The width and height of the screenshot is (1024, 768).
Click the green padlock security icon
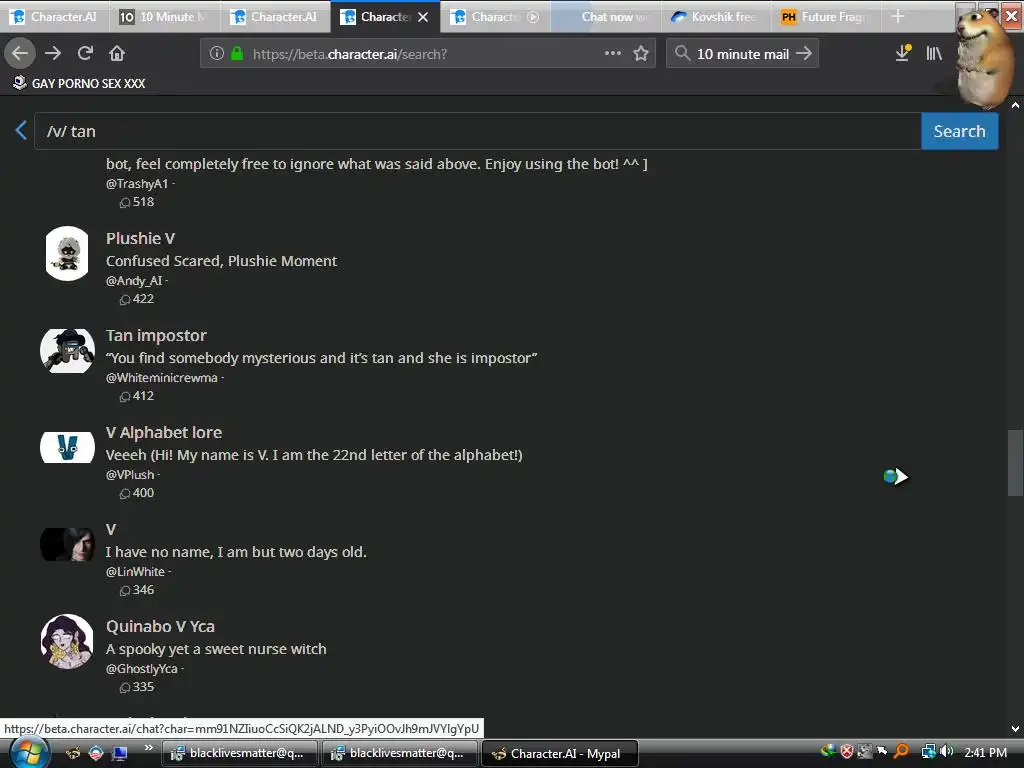pyautogui.click(x=237, y=54)
